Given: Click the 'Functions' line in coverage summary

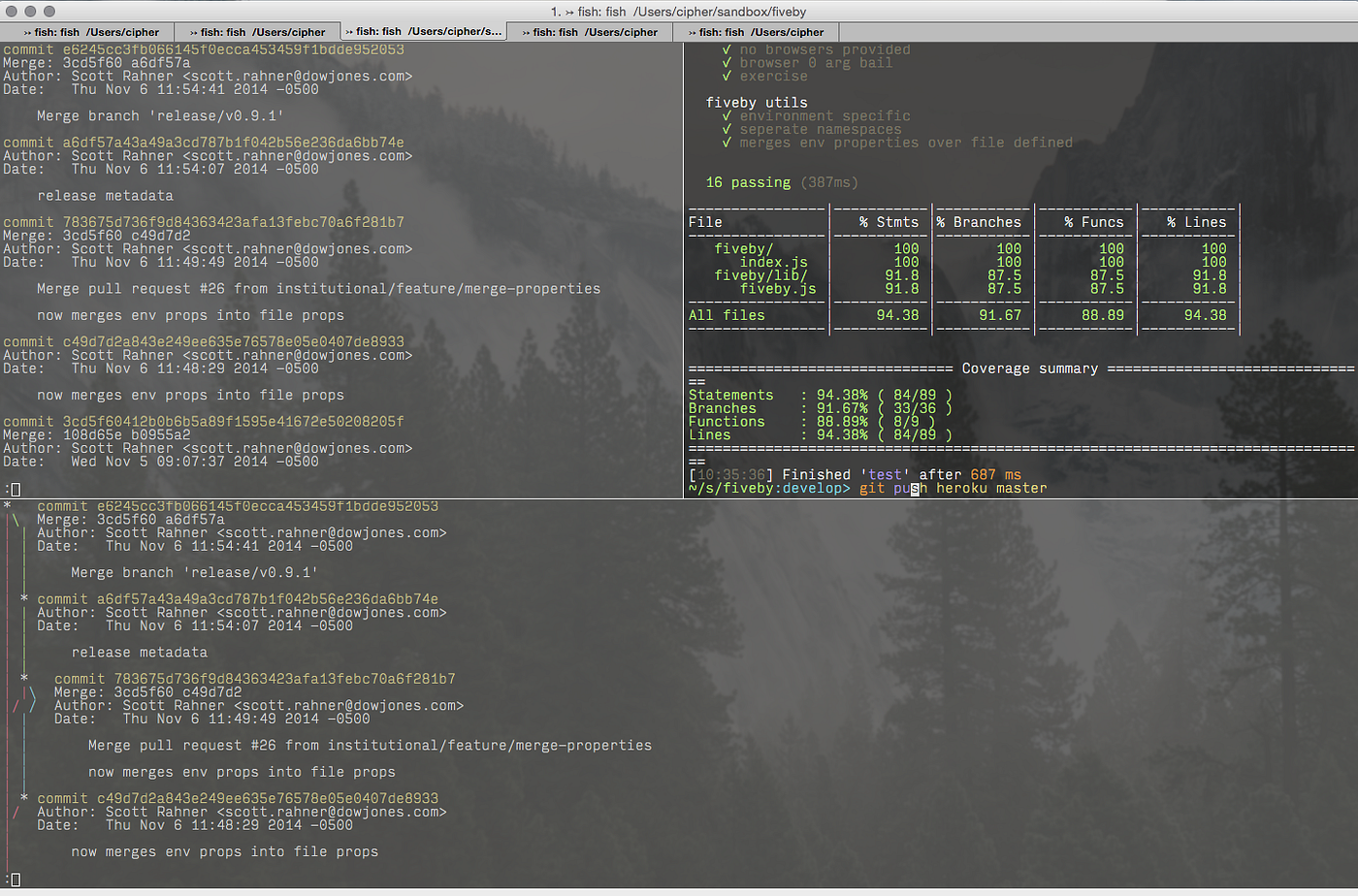Looking at the screenshot, I should click(812, 422).
